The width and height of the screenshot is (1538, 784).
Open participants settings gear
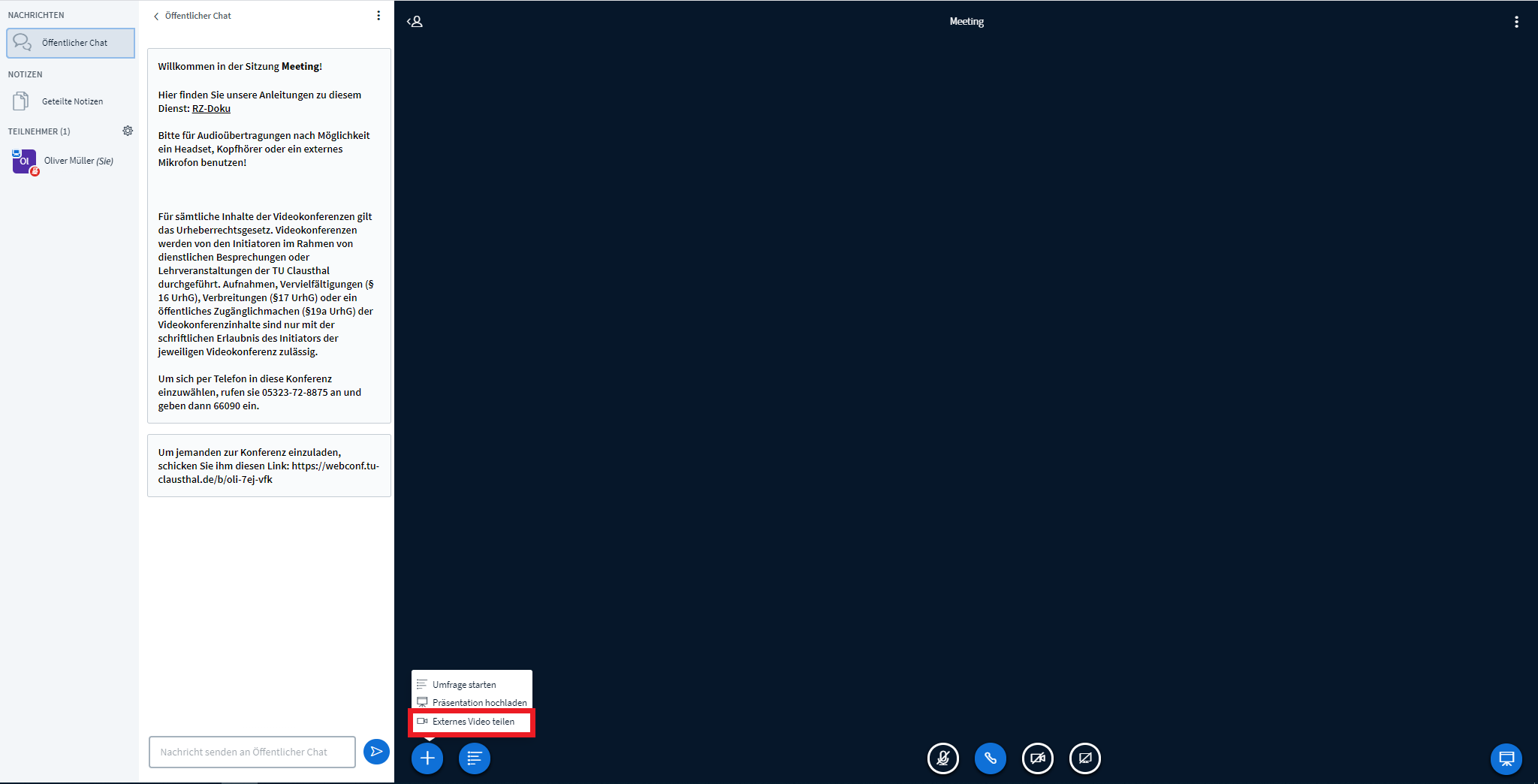[x=128, y=131]
